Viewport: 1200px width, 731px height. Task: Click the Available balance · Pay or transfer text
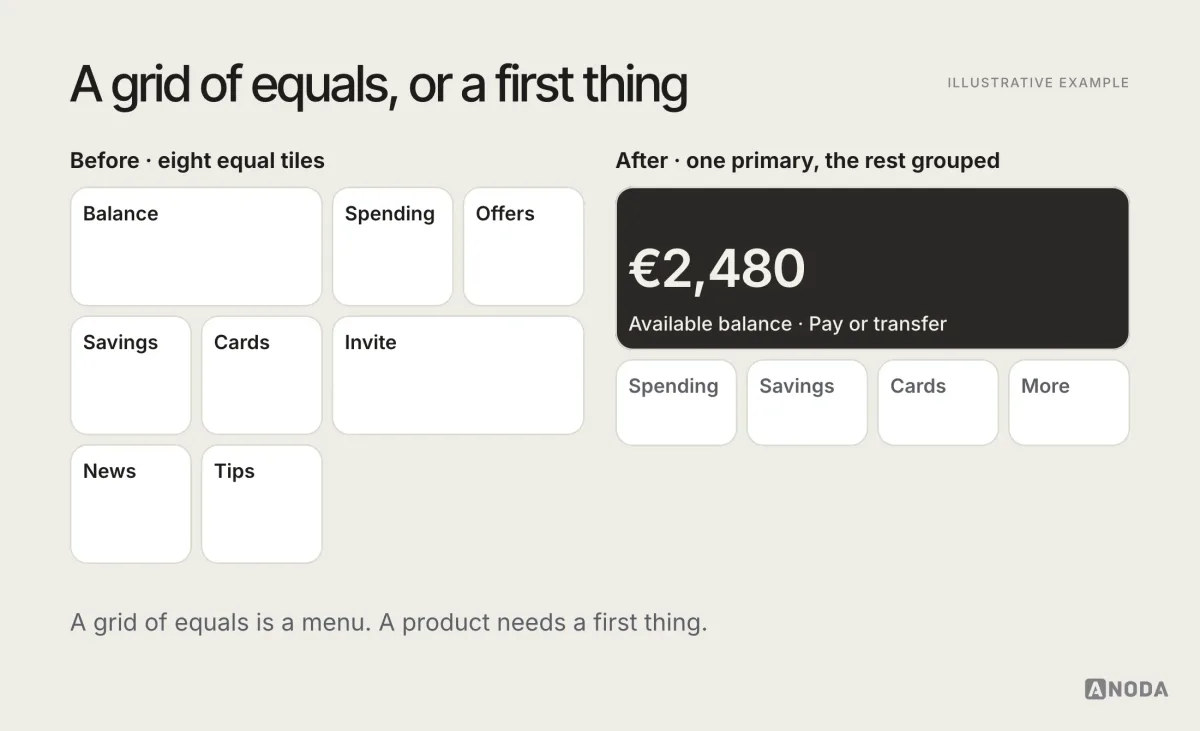pyautogui.click(x=788, y=324)
